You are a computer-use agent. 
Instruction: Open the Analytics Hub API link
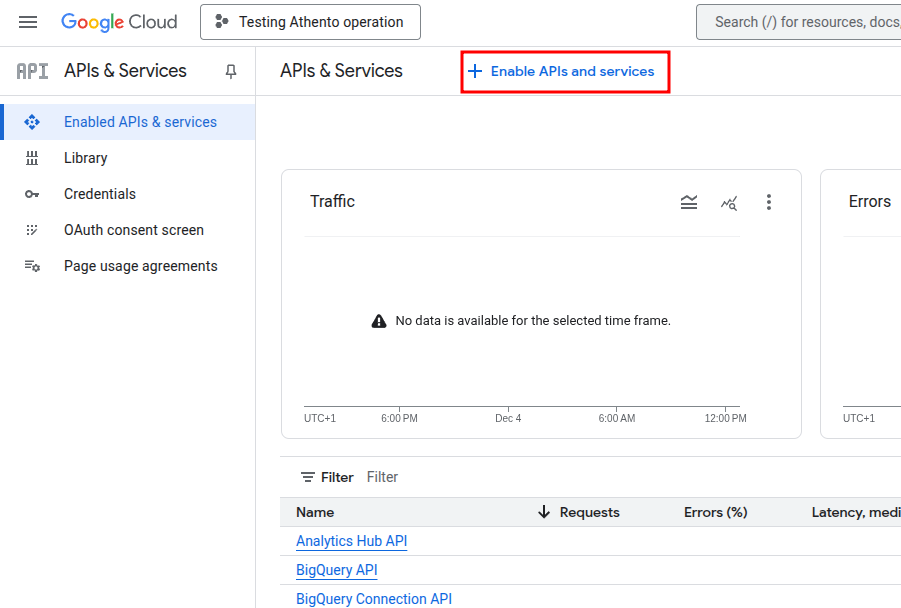point(351,541)
